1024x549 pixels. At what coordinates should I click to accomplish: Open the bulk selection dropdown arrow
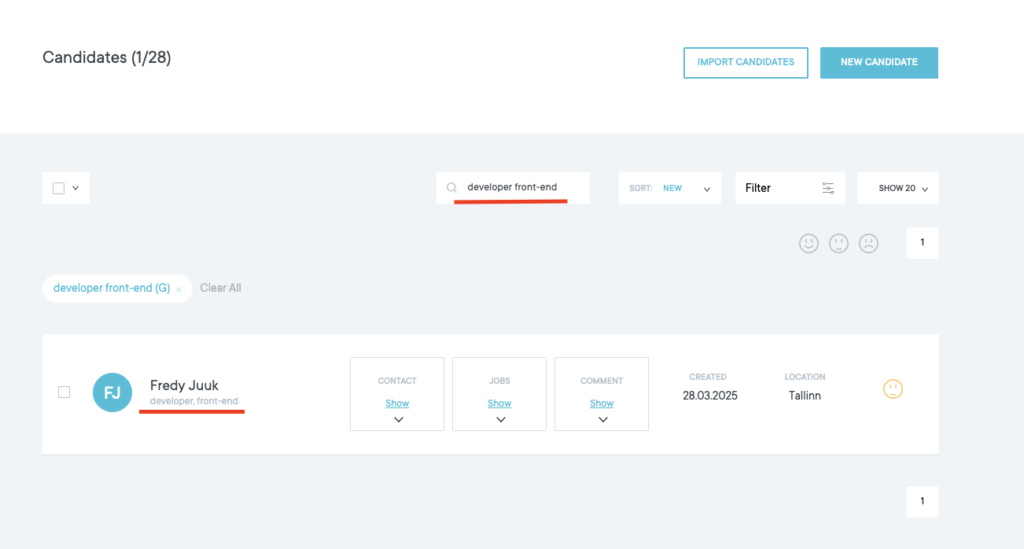[x=76, y=188]
